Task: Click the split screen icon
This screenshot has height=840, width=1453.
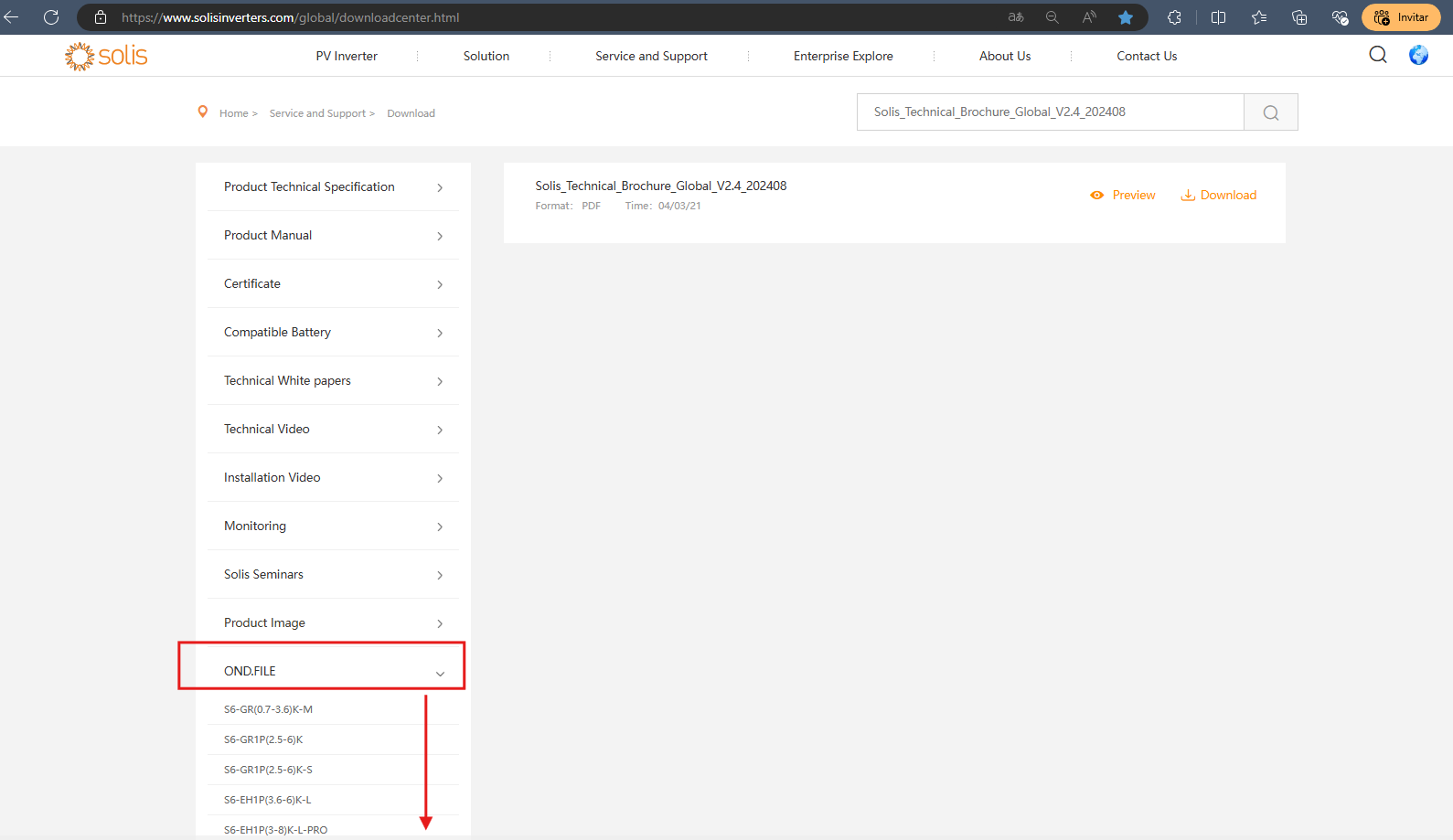Action: (1218, 17)
